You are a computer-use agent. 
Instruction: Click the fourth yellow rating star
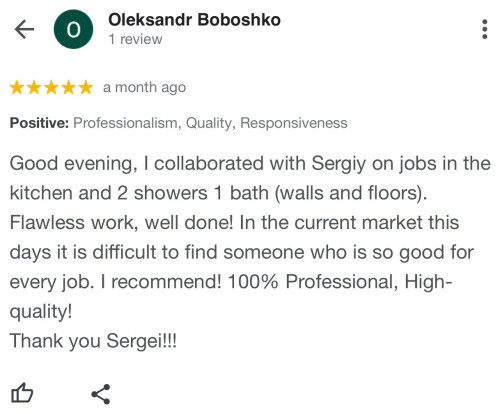(69, 88)
